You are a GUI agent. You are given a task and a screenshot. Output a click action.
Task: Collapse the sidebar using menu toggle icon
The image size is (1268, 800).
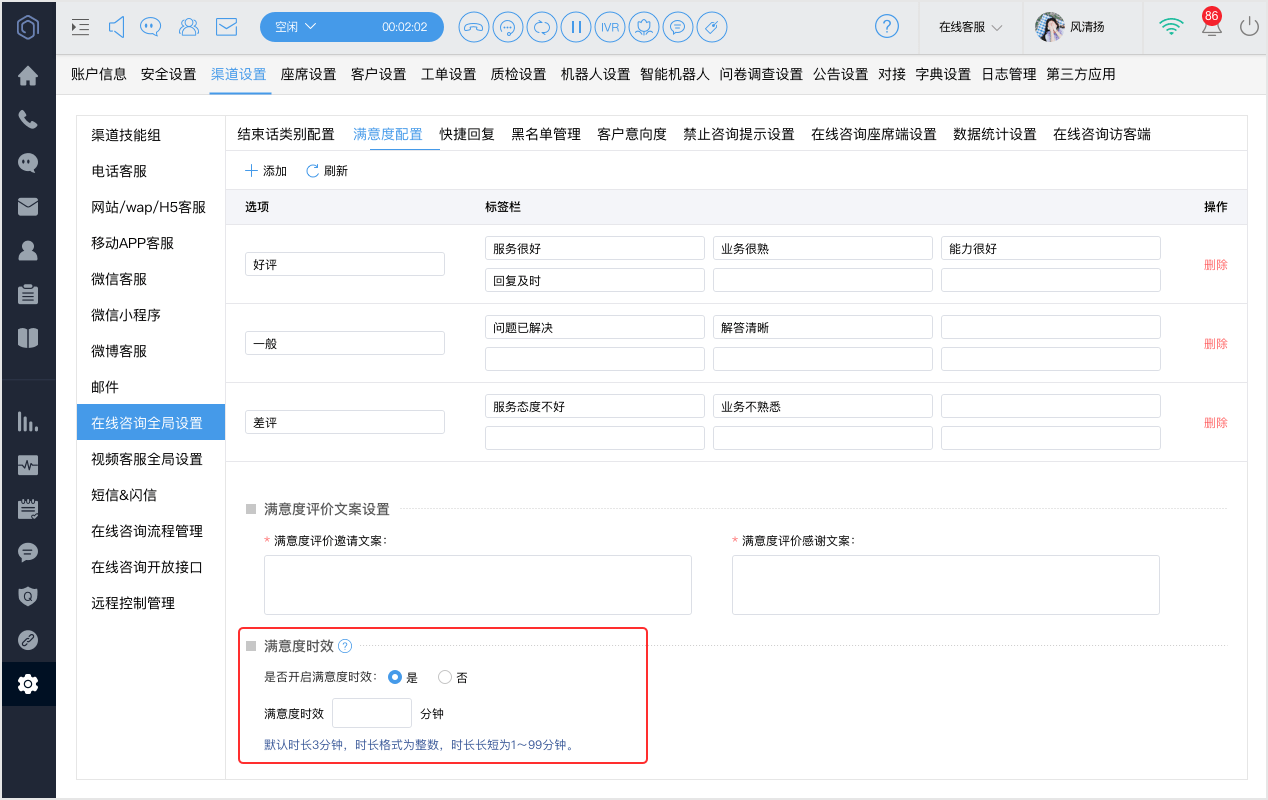pos(81,27)
